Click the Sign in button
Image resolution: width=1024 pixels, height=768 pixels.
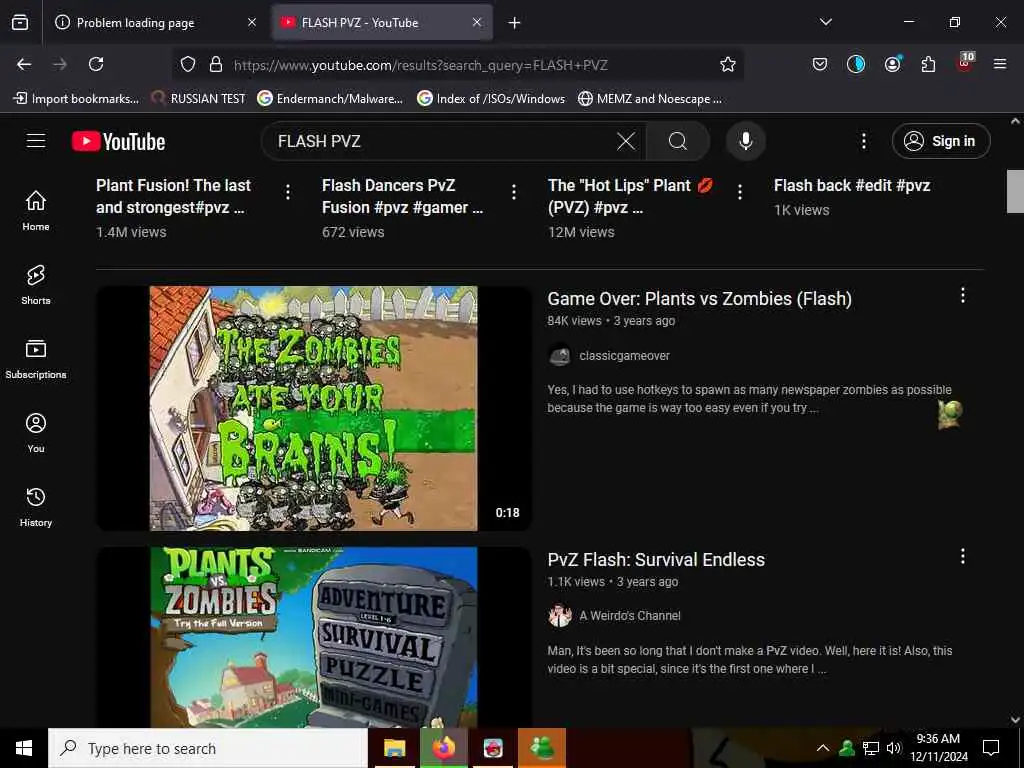(940, 141)
